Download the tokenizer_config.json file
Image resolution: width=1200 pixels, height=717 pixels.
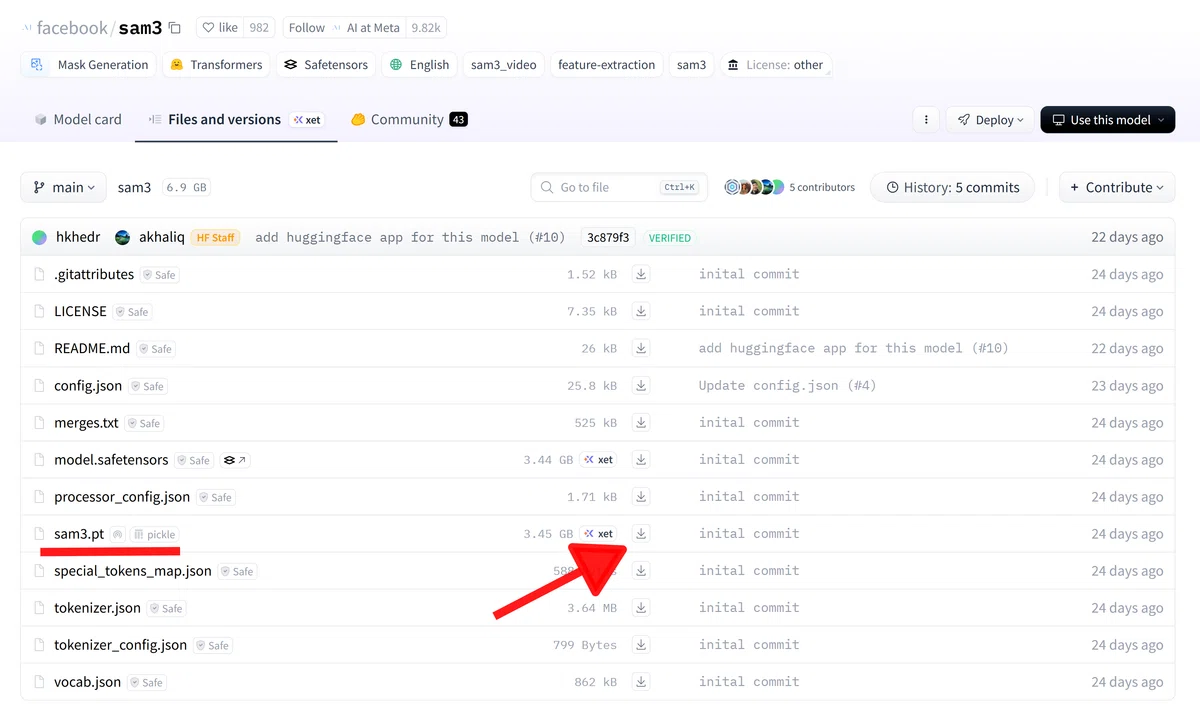click(x=641, y=644)
